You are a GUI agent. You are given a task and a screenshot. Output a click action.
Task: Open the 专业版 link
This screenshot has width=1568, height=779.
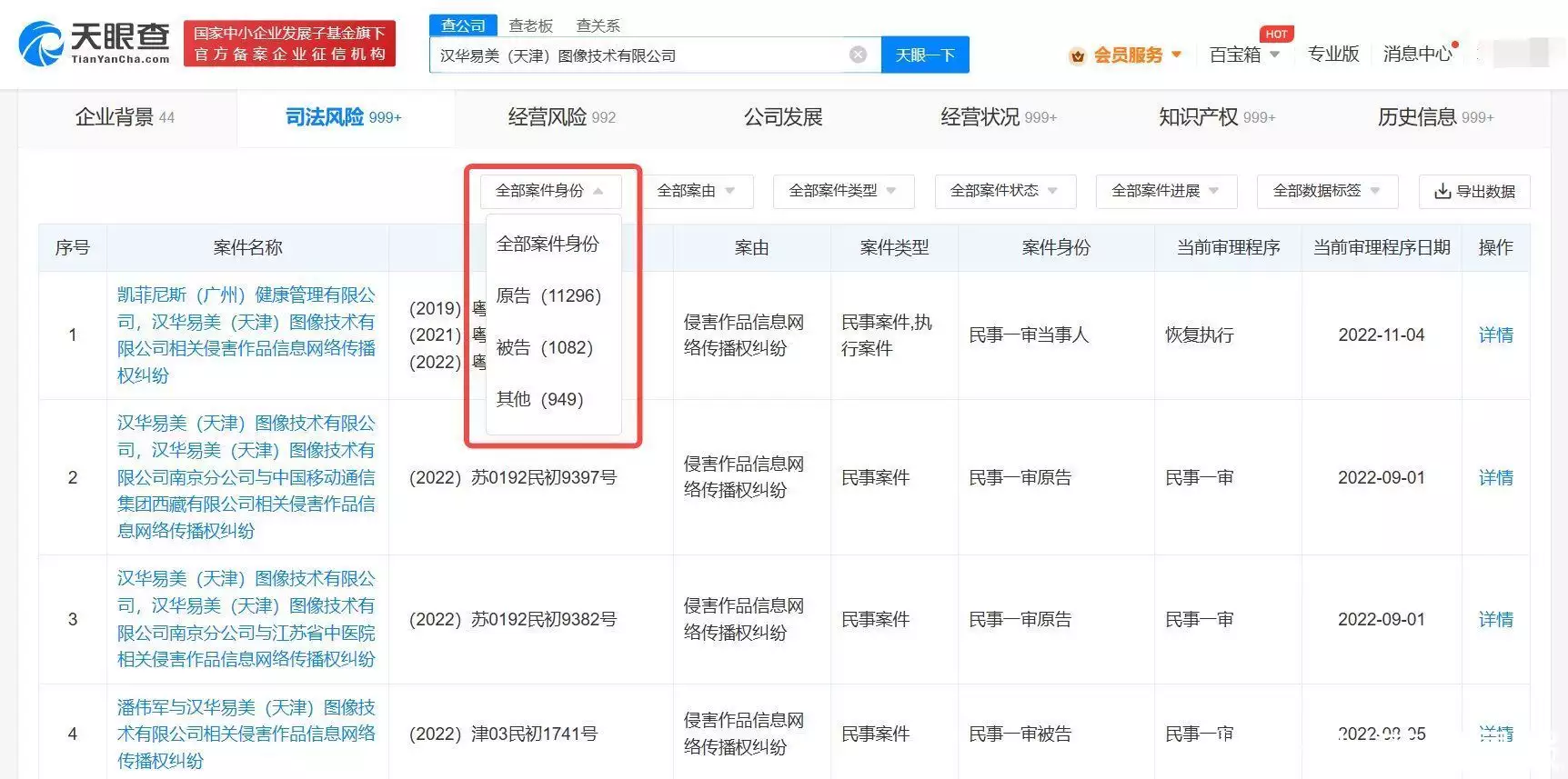(x=1332, y=55)
